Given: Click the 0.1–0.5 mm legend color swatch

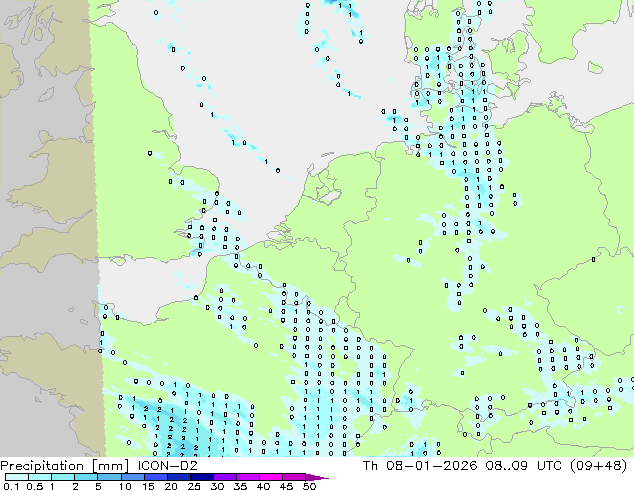Looking at the screenshot, I should pos(17,477).
